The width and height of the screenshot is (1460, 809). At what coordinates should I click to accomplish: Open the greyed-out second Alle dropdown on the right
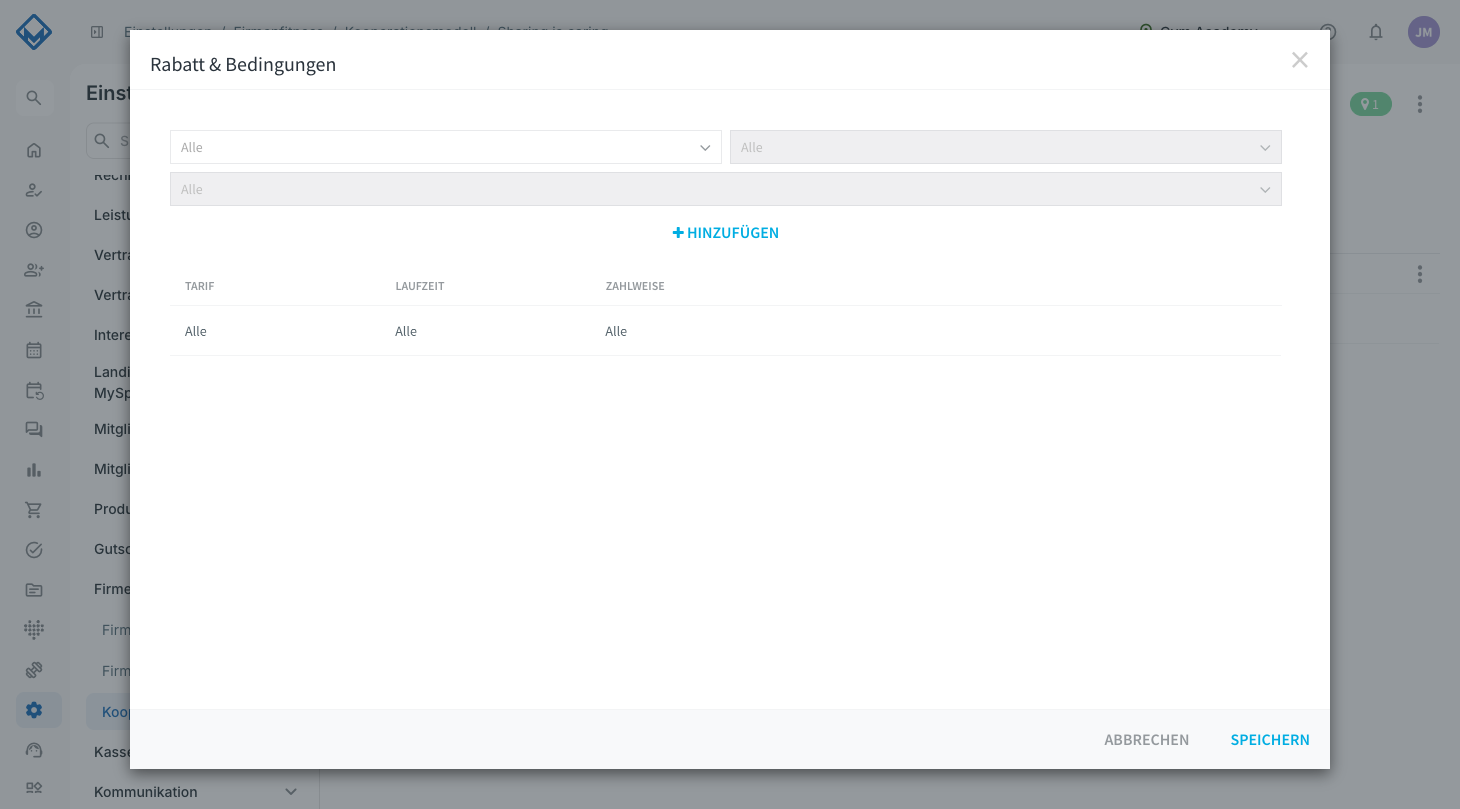[1006, 147]
